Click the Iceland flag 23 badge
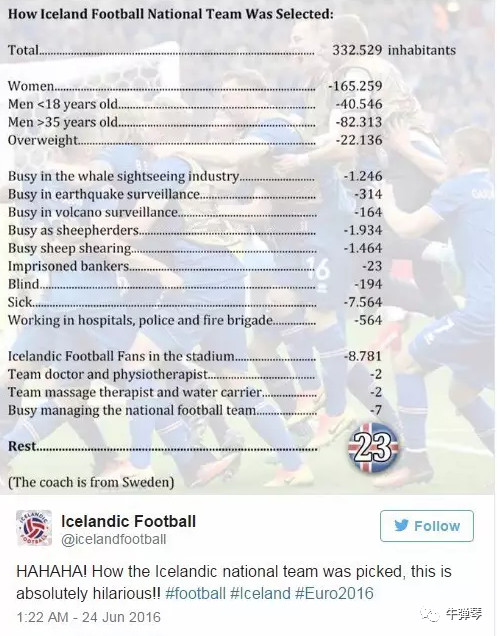Image resolution: width=497 pixels, height=636 pixels. point(373,448)
